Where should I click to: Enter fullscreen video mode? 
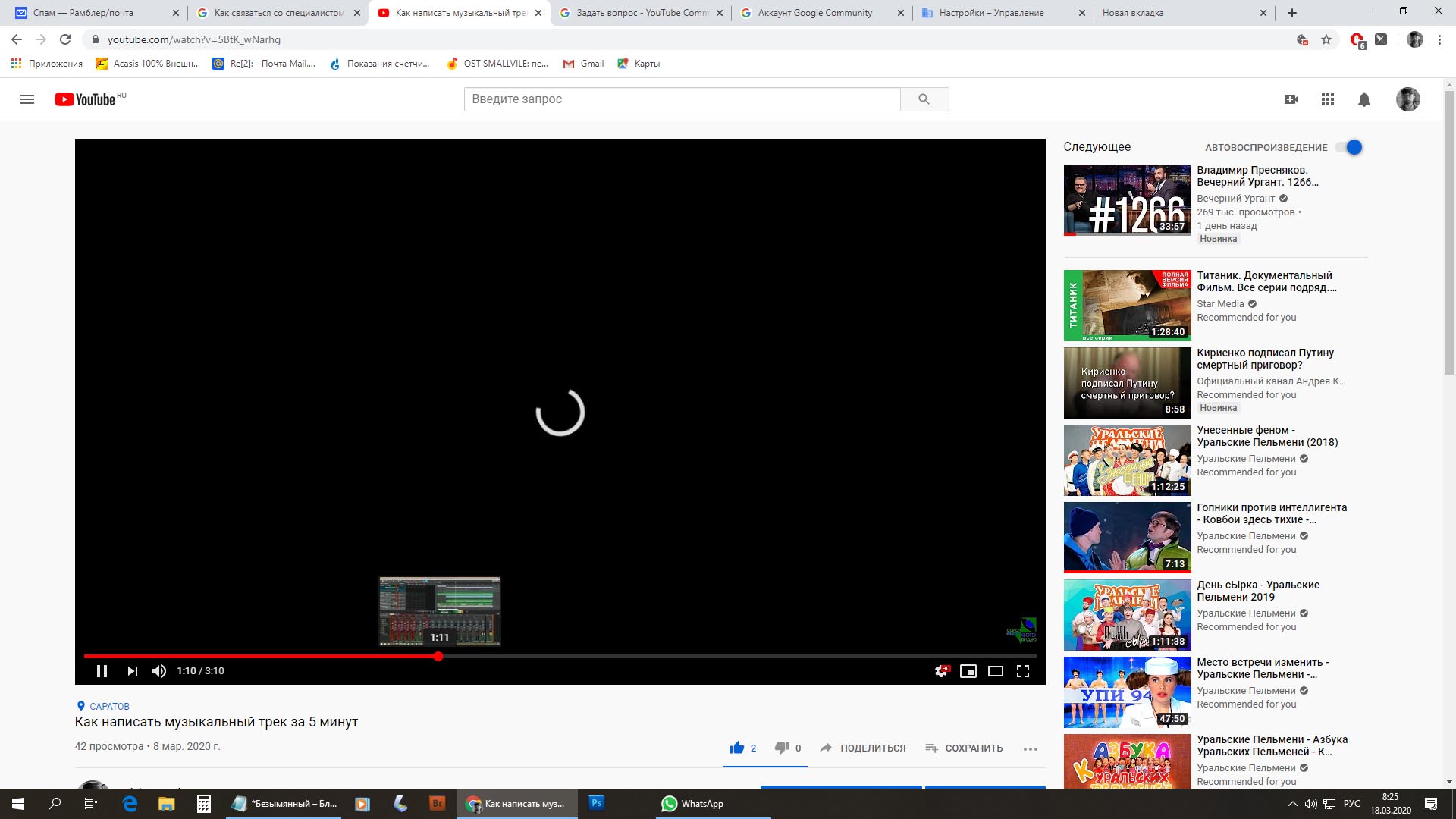pos(1023,671)
